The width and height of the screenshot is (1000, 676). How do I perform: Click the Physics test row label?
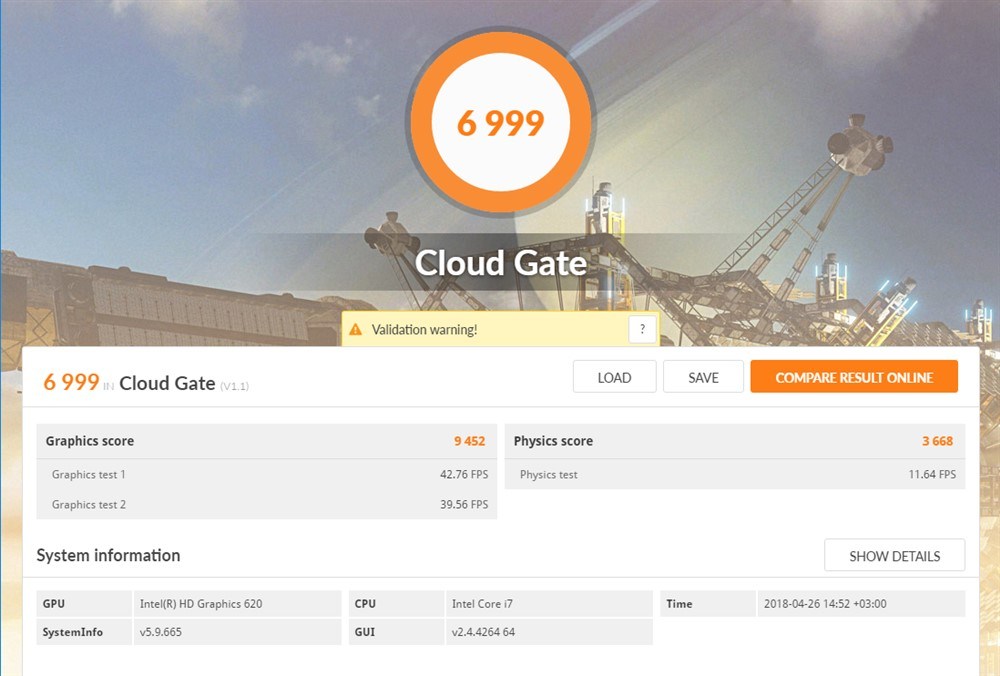tap(549, 474)
